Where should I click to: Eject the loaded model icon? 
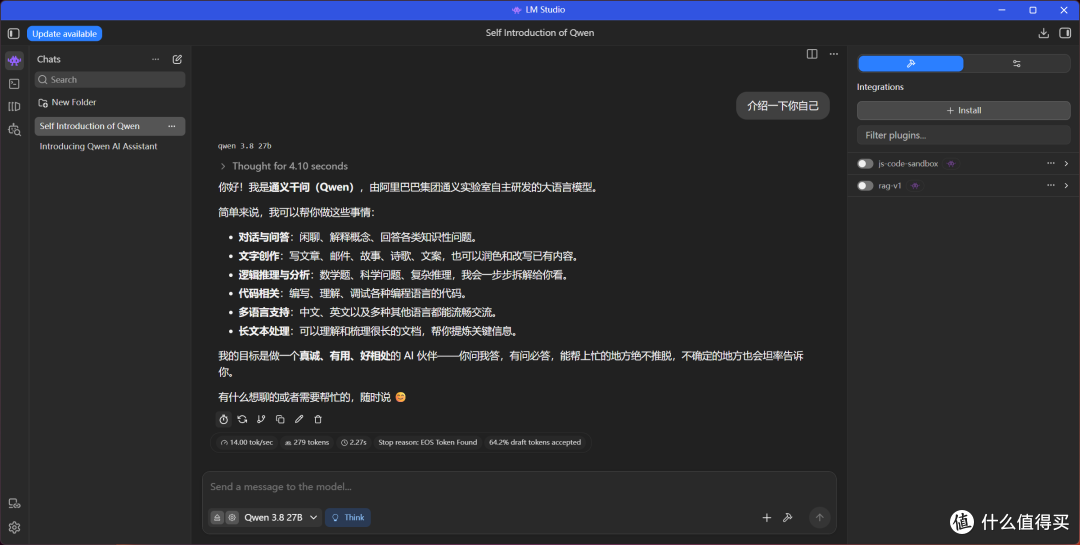pyautogui.click(x=217, y=517)
